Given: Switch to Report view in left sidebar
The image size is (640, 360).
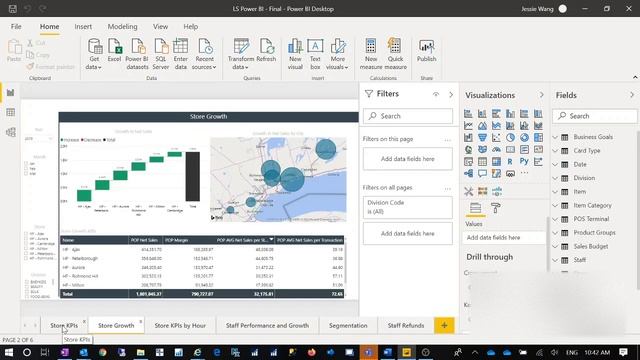Looking at the screenshot, I should pos(11,93).
